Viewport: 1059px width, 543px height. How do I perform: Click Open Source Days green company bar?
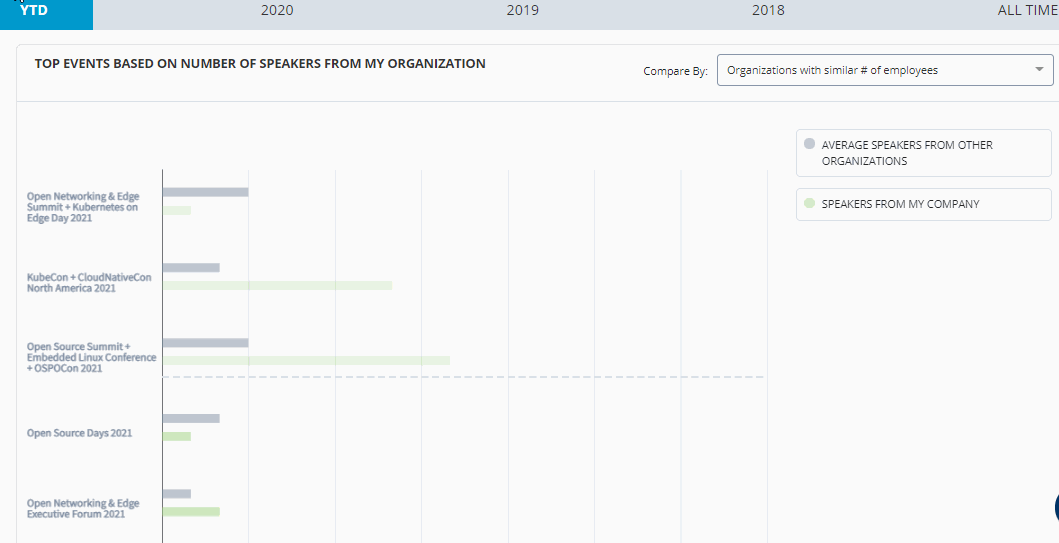(177, 436)
